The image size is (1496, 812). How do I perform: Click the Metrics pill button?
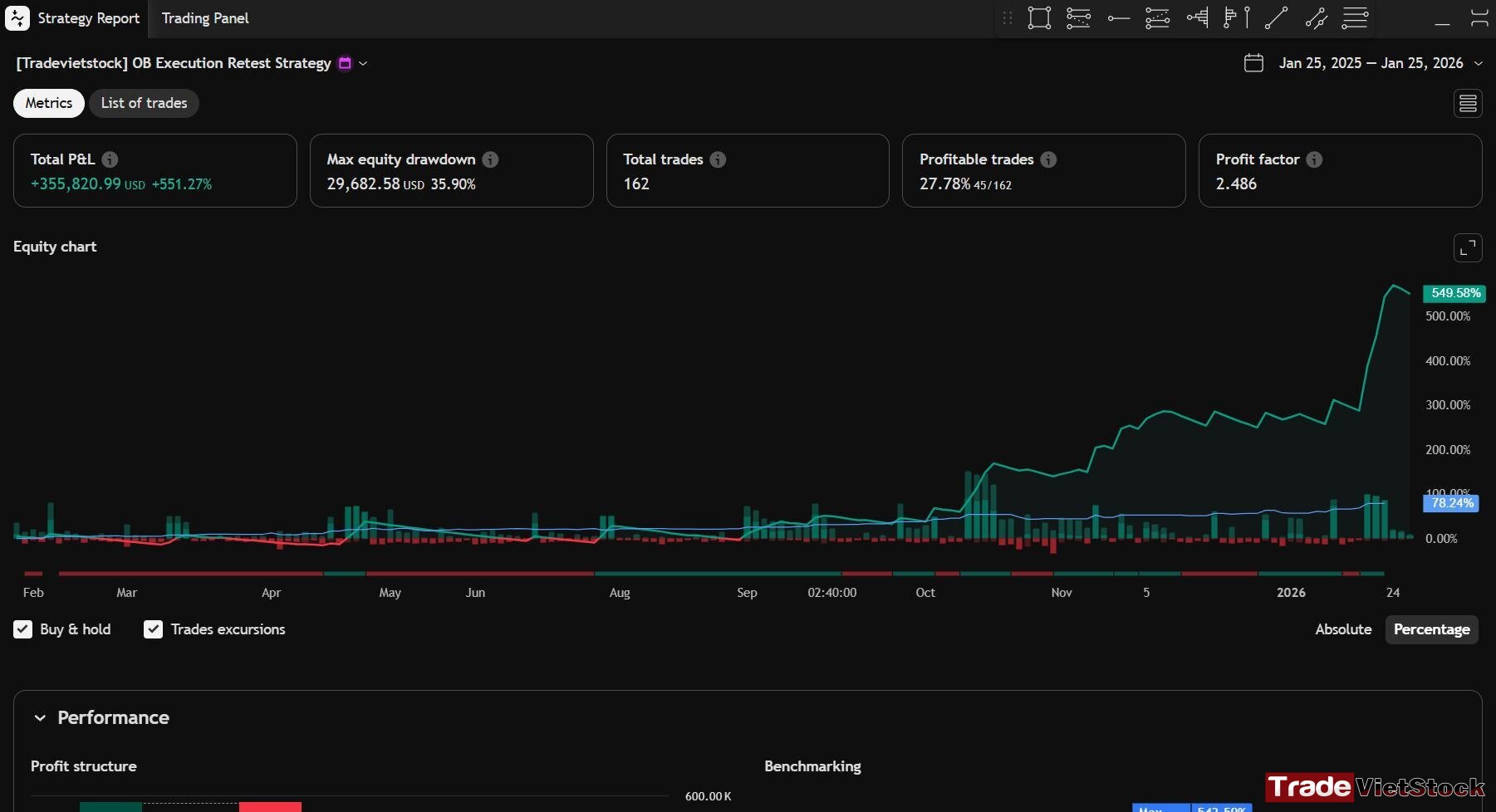click(49, 103)
